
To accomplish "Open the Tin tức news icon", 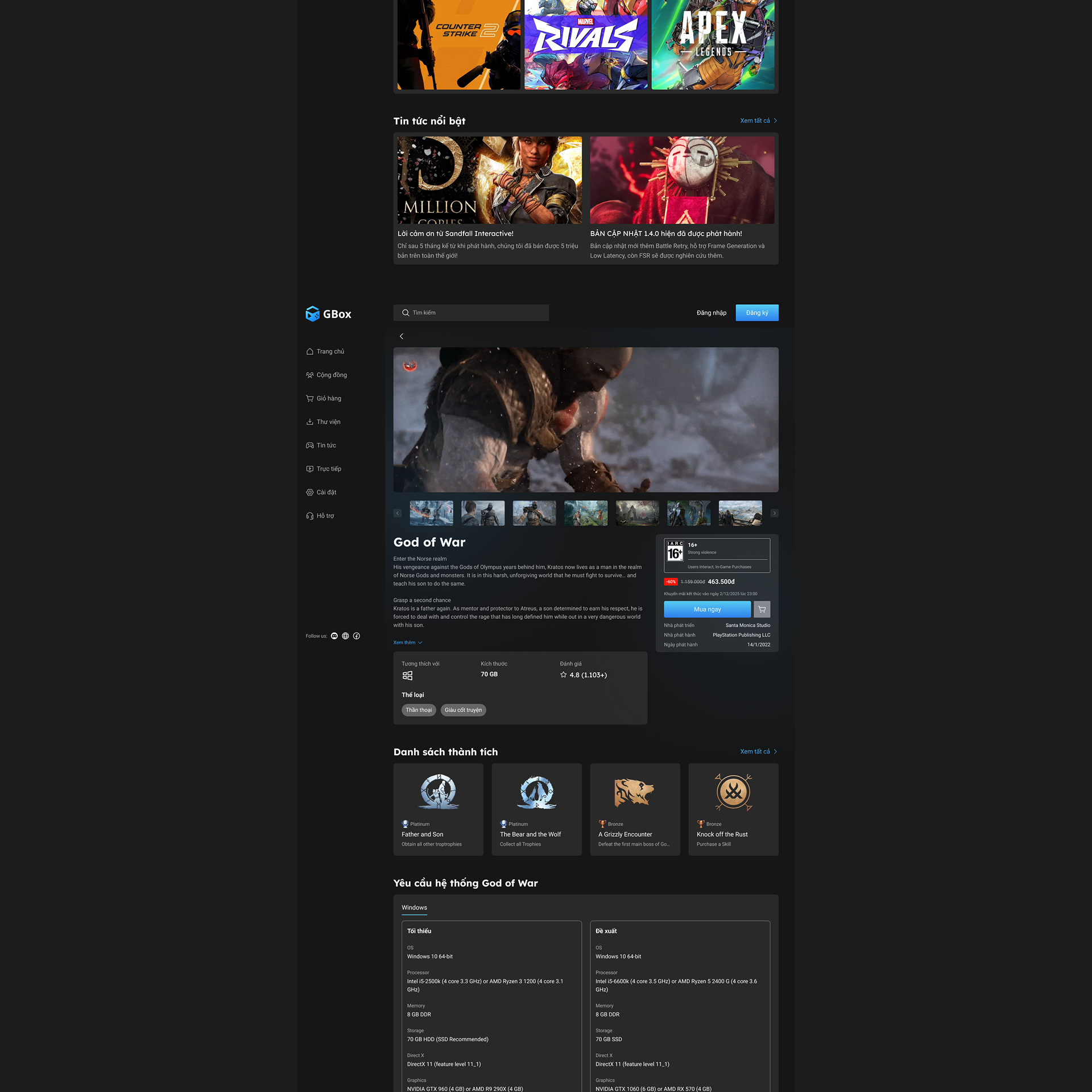I will pyautogui.click(x=309, y=445).
